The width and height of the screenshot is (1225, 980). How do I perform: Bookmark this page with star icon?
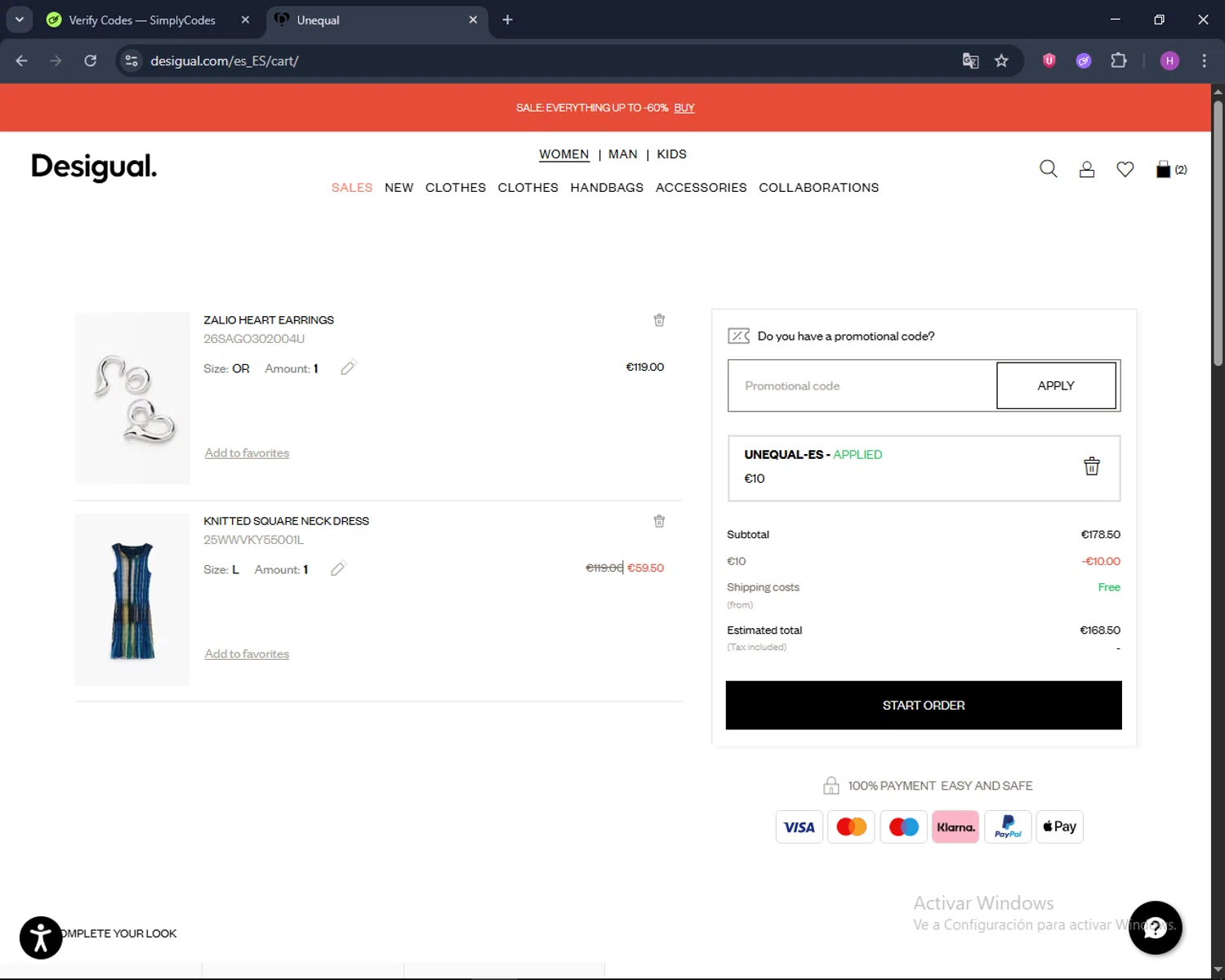tap(1001, 60)
